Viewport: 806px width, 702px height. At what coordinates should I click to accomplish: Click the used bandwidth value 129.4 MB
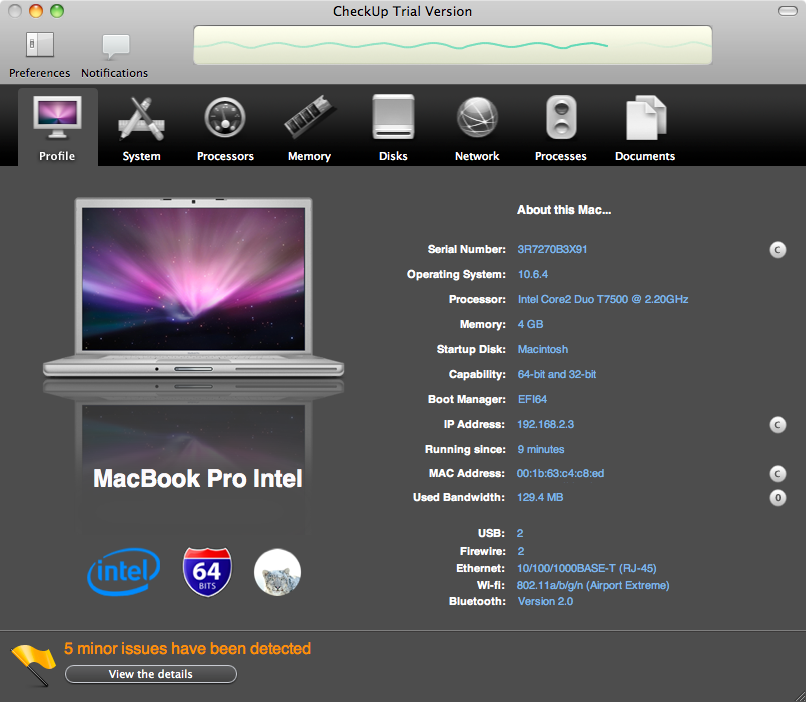(x=540, y=497)
